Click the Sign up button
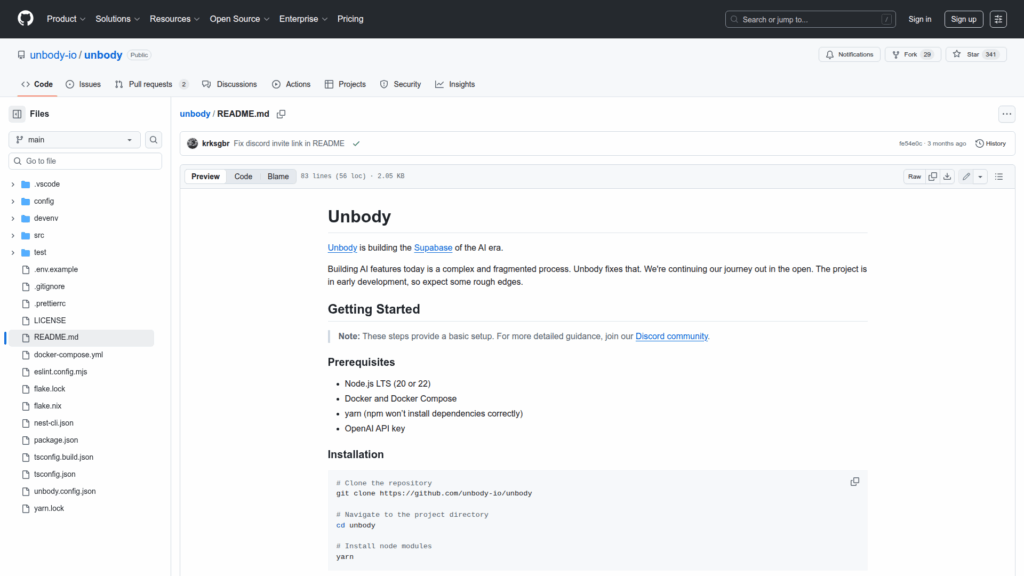This screenshot has height=576, width=1024. (963, 19)
